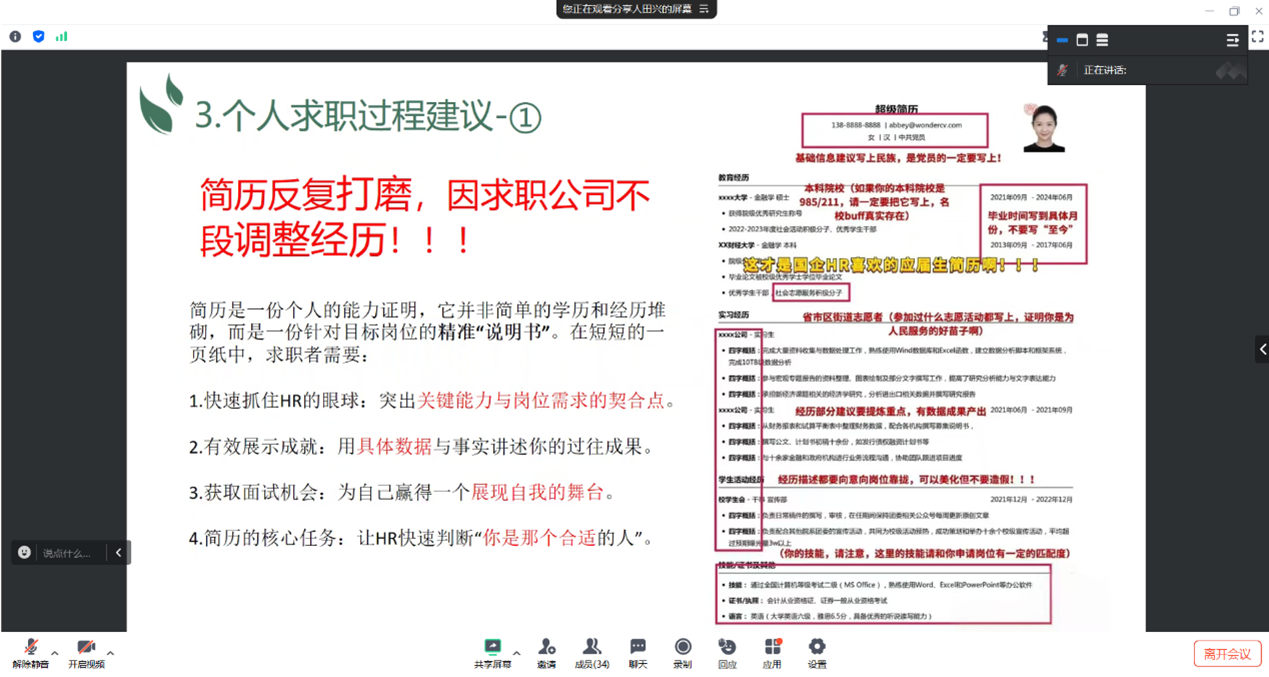
Task: Open the 聊天 chat panel
Action: pyautogui.click(x=638, y=653)
